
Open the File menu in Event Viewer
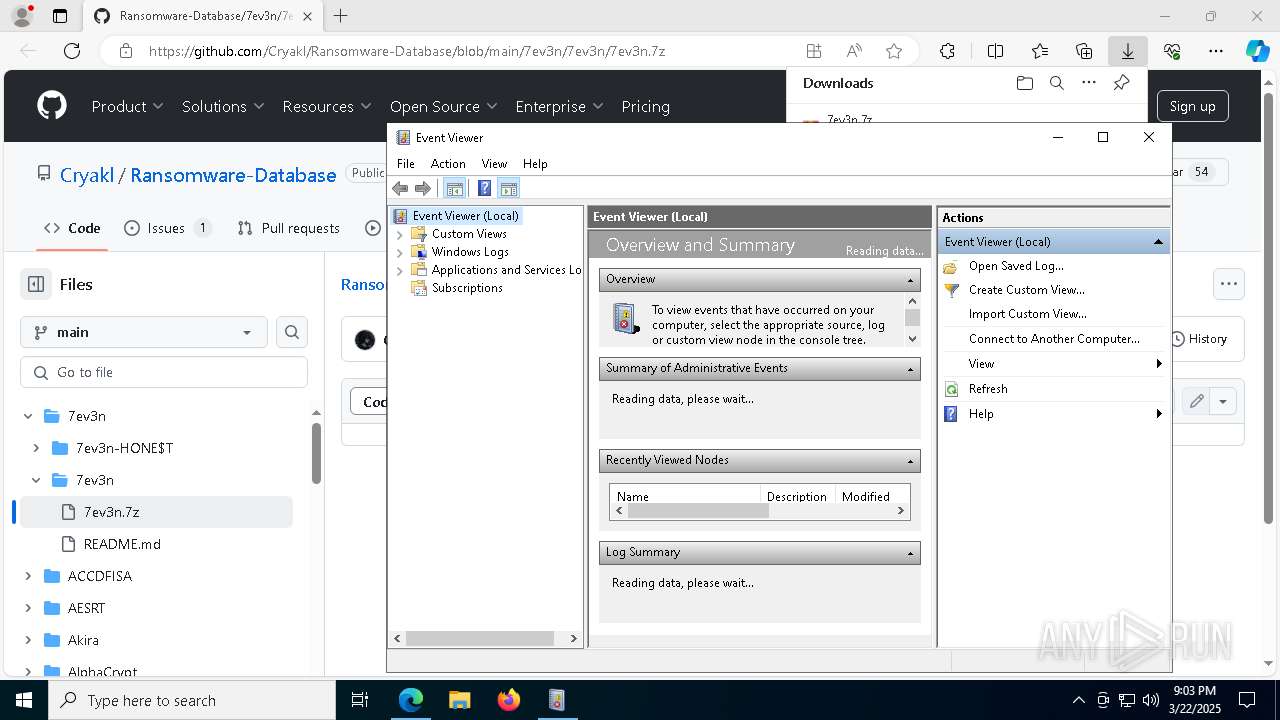[405, 163]
